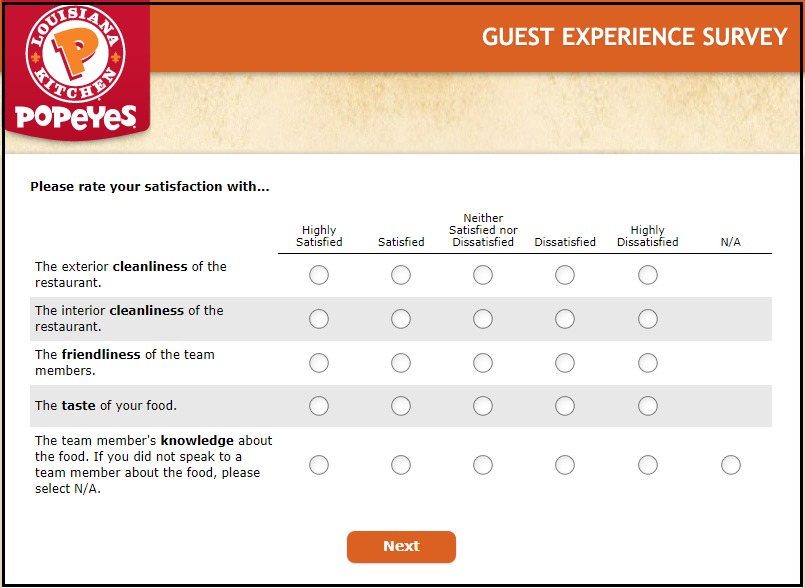
Task: Select Highly Satisfied for exterior cleanliness
Action: pos(318,275)
